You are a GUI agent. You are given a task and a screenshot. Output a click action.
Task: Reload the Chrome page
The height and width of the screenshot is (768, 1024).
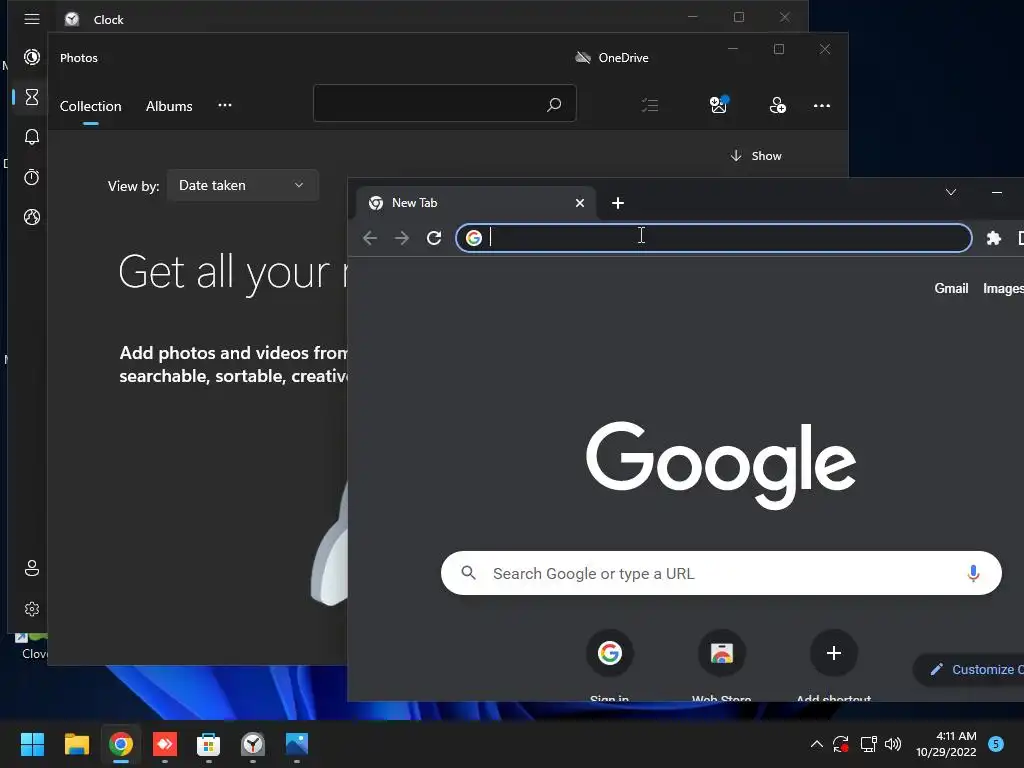[434, 238]
